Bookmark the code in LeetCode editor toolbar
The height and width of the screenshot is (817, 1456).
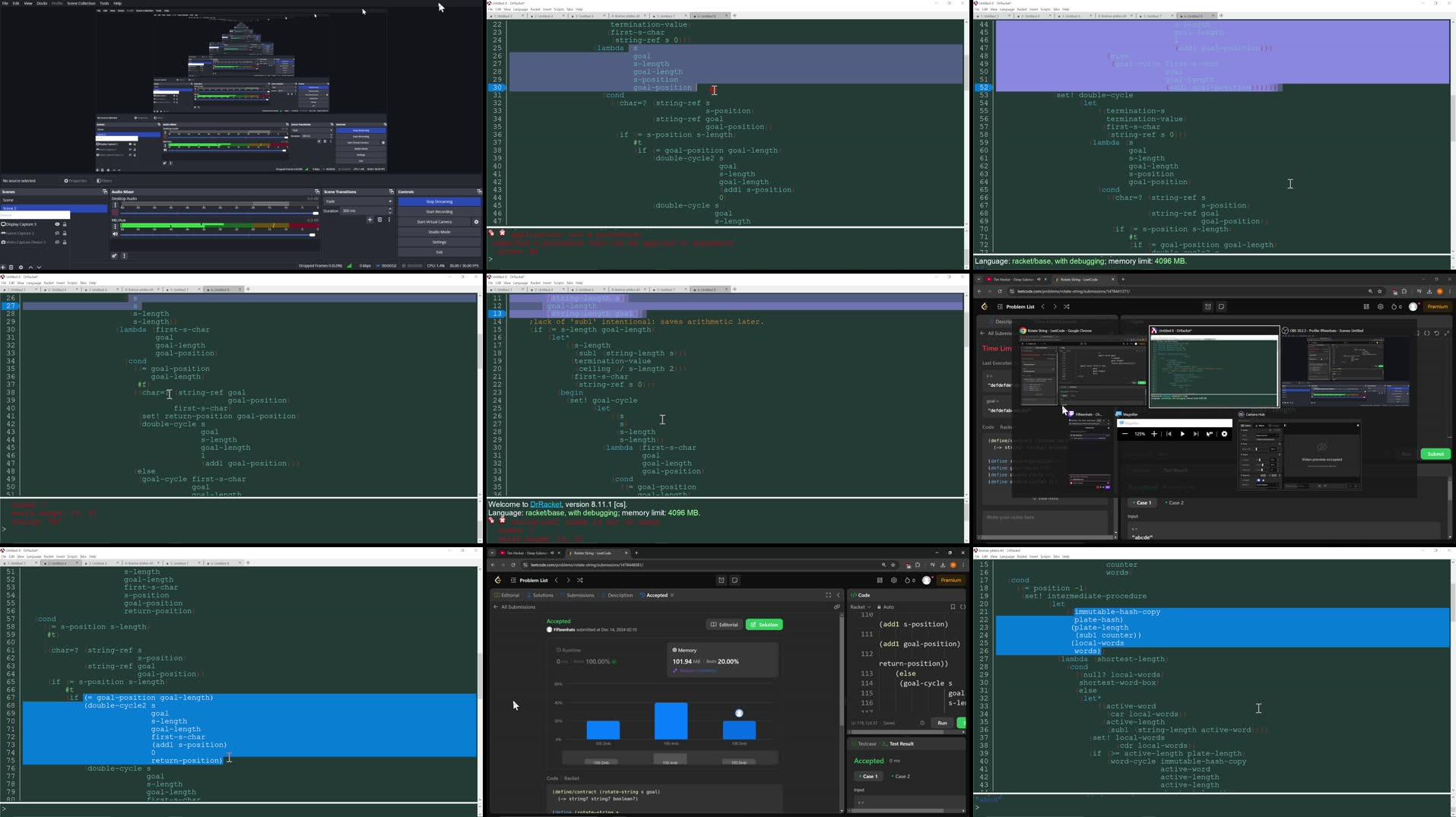(953, 607)
